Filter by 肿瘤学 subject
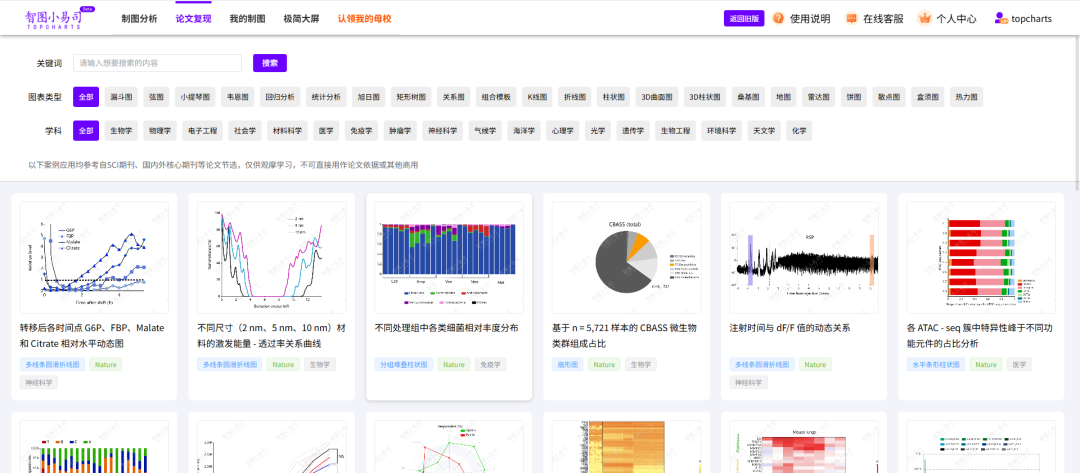The image size is (1080, 473). tap(399, 131)
